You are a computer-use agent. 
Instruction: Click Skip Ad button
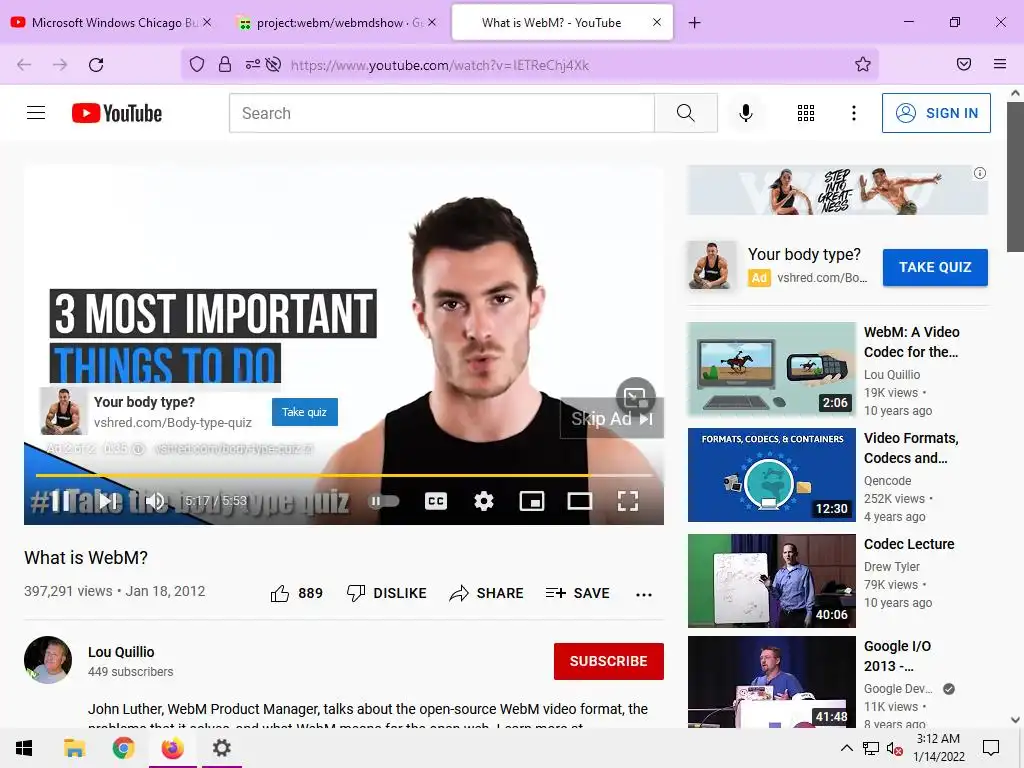pos(612,419)
